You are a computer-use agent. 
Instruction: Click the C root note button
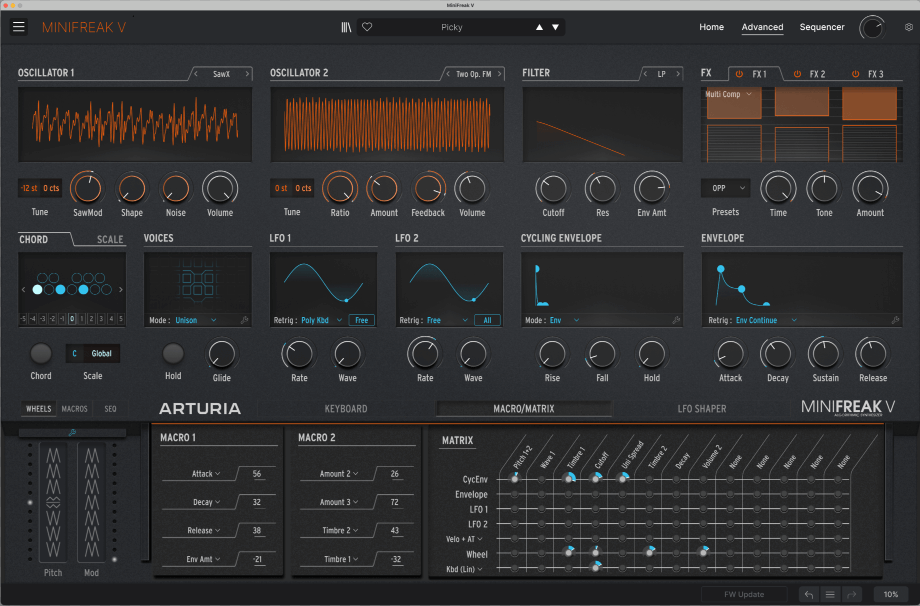75,353
